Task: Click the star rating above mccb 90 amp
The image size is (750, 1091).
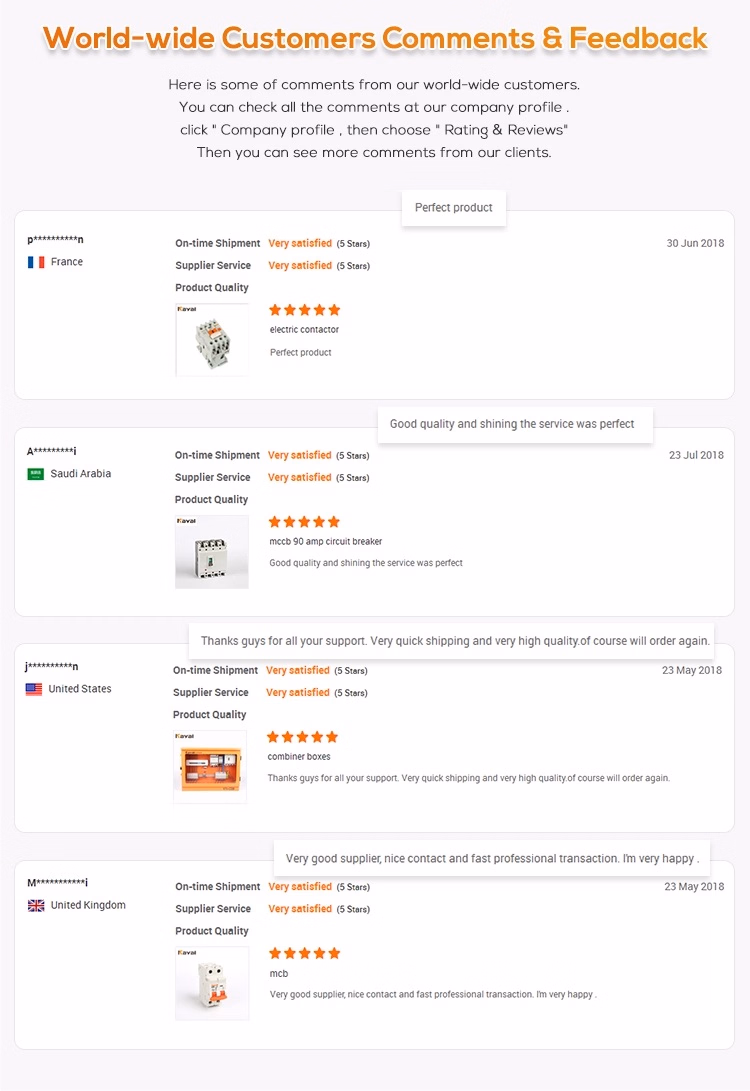Action: coord(305,522)
